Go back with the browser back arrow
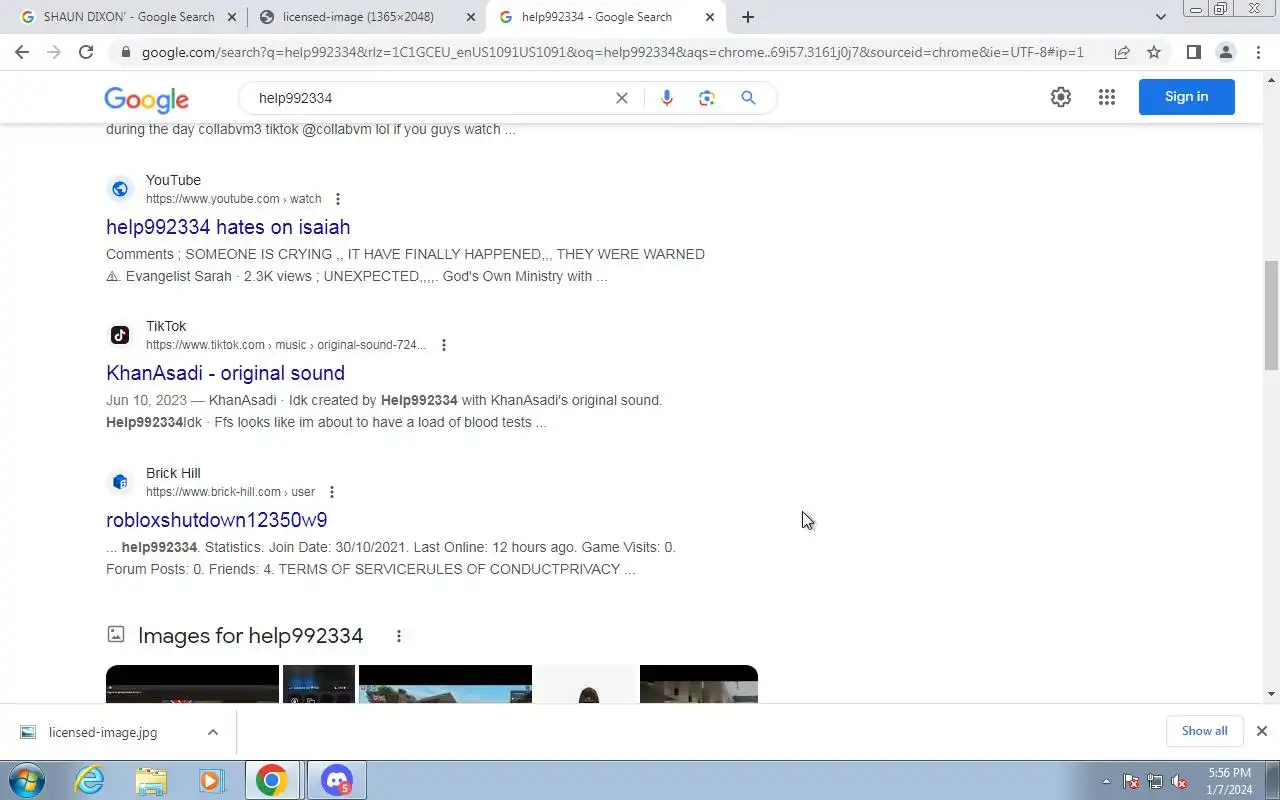Viewport: 1280px width, 800px height. (22, 52)
